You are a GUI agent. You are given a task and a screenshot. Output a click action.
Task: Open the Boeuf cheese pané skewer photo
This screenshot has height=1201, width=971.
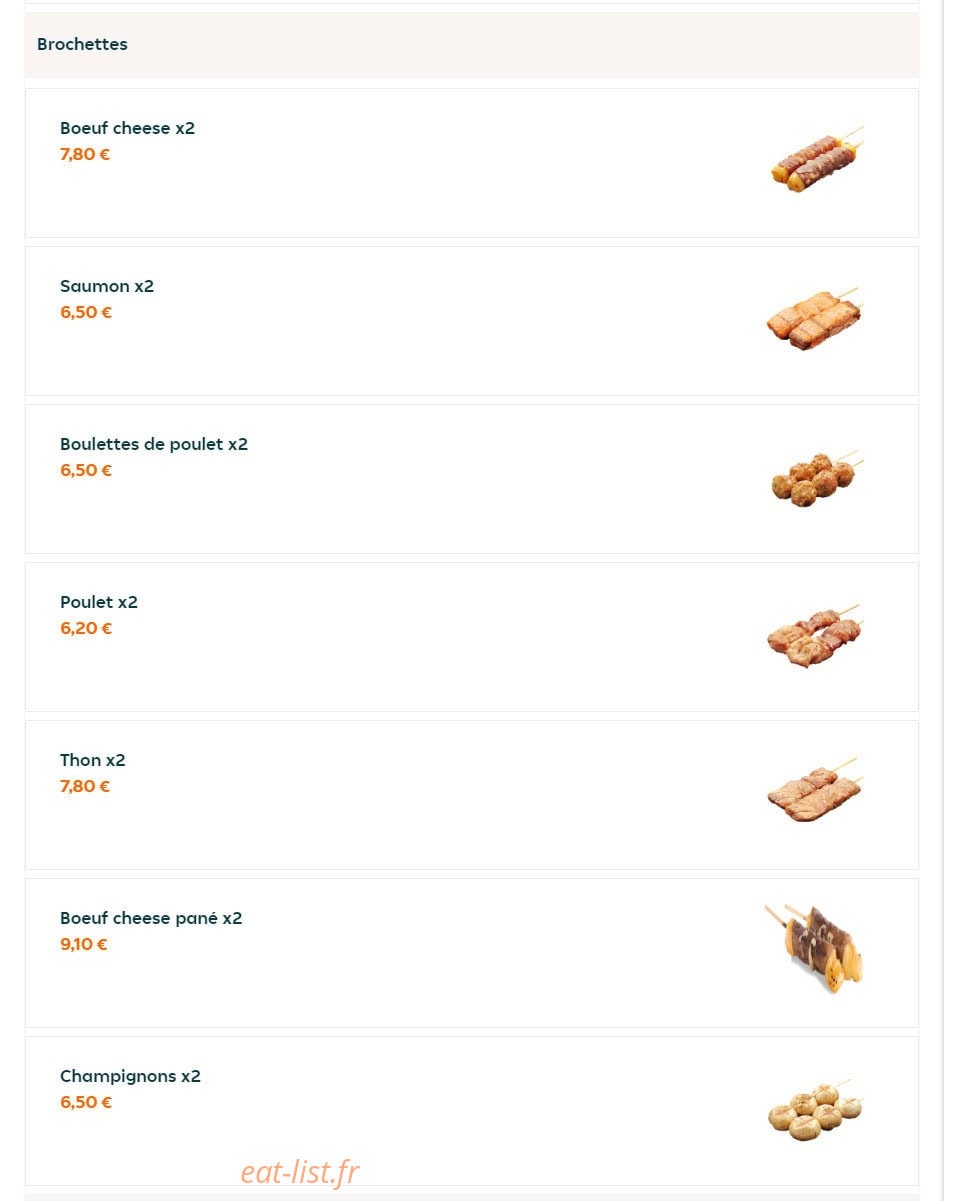click(816, 949)
